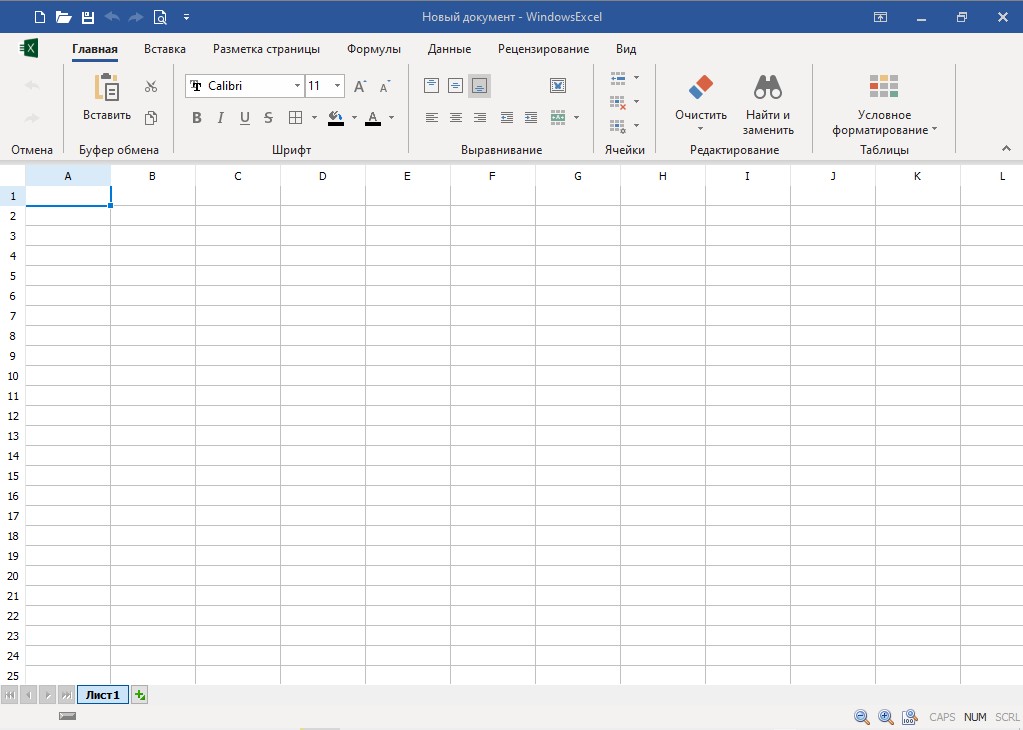
Task: Click the Вставить paste button
Action: point(107,98)
